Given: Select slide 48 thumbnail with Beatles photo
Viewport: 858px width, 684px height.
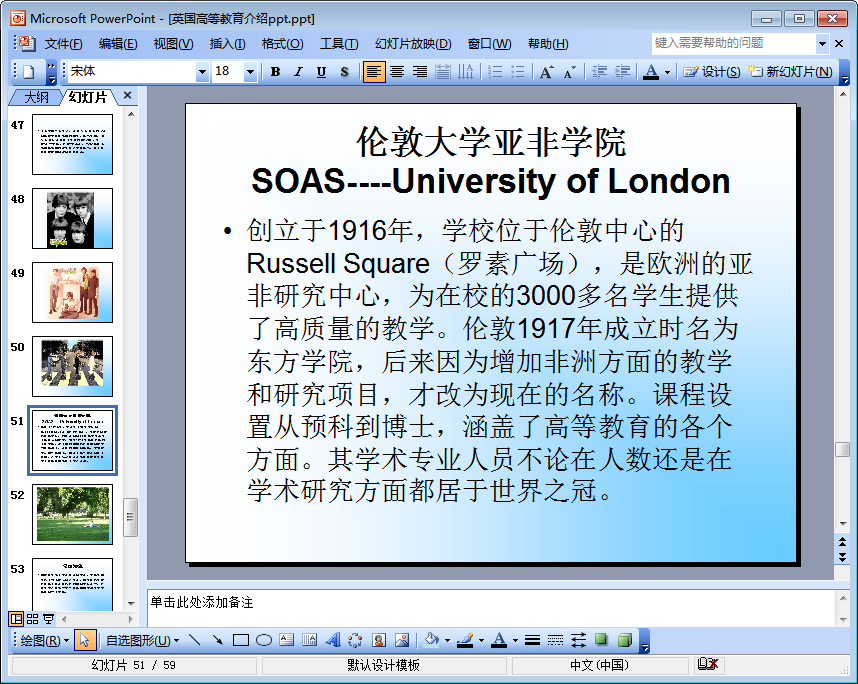Looking at the screenshot, I should (72, 218).
